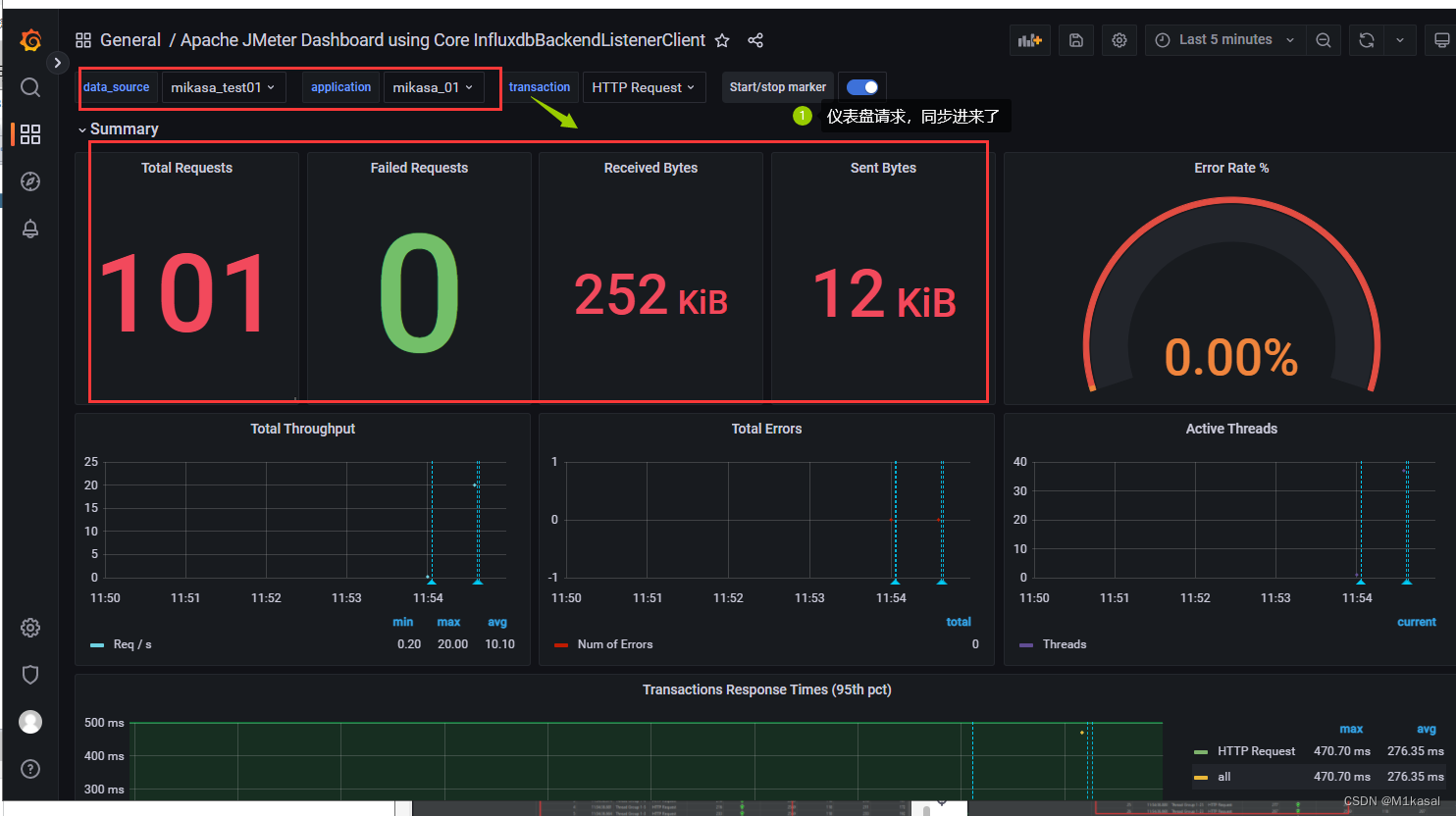
Task: Open the Explore compass icon
Action: coord(30,181)
